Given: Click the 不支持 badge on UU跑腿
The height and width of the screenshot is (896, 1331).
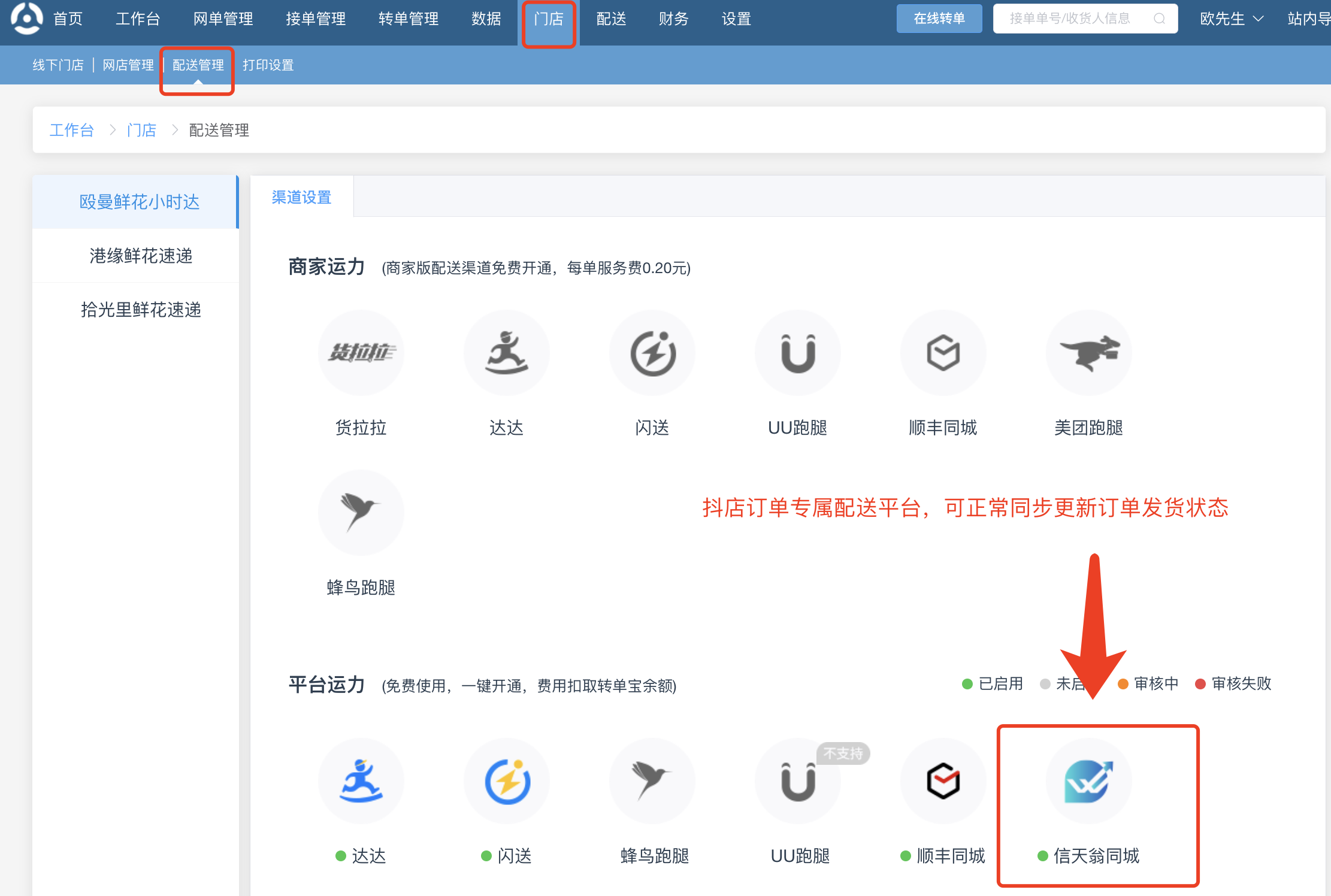Looking at the screenshot, I should tap(843, 753).
